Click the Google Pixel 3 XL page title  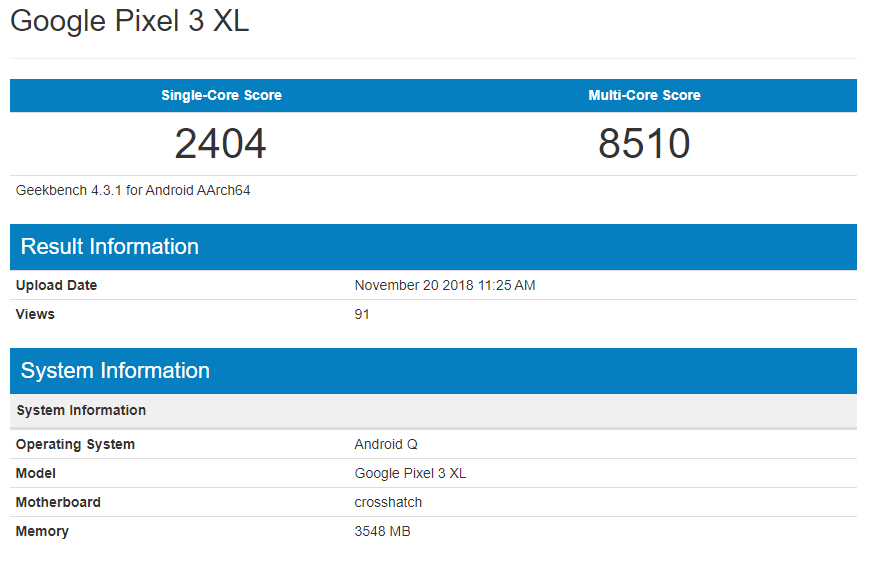pyautogui.click(x=130, y=22)
